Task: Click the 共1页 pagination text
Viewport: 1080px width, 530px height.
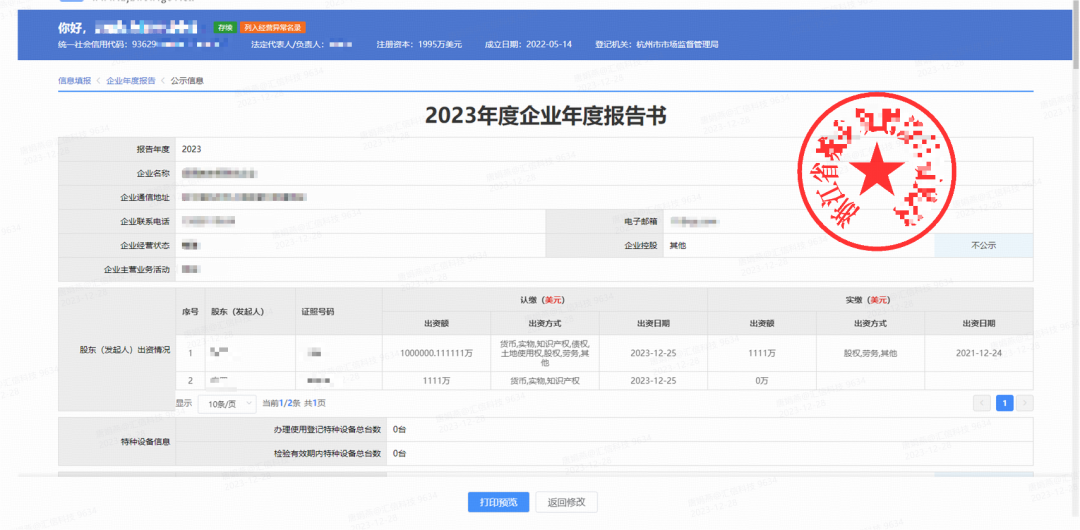Action: 315,403
